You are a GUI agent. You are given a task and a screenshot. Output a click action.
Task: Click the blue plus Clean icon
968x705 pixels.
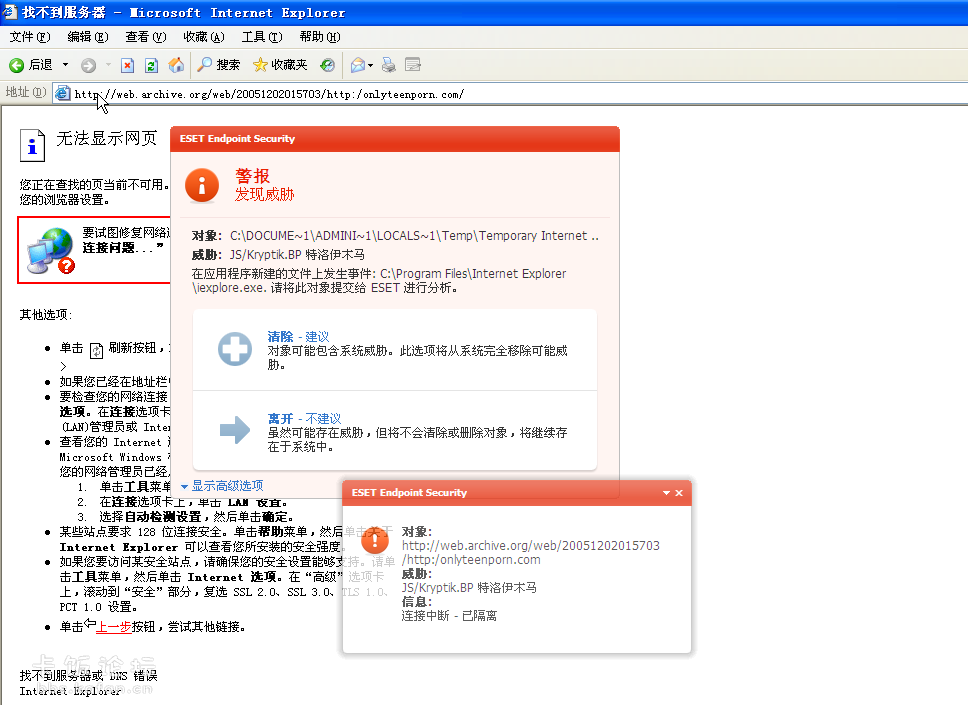pyautogui.click(x=235, y=349)
